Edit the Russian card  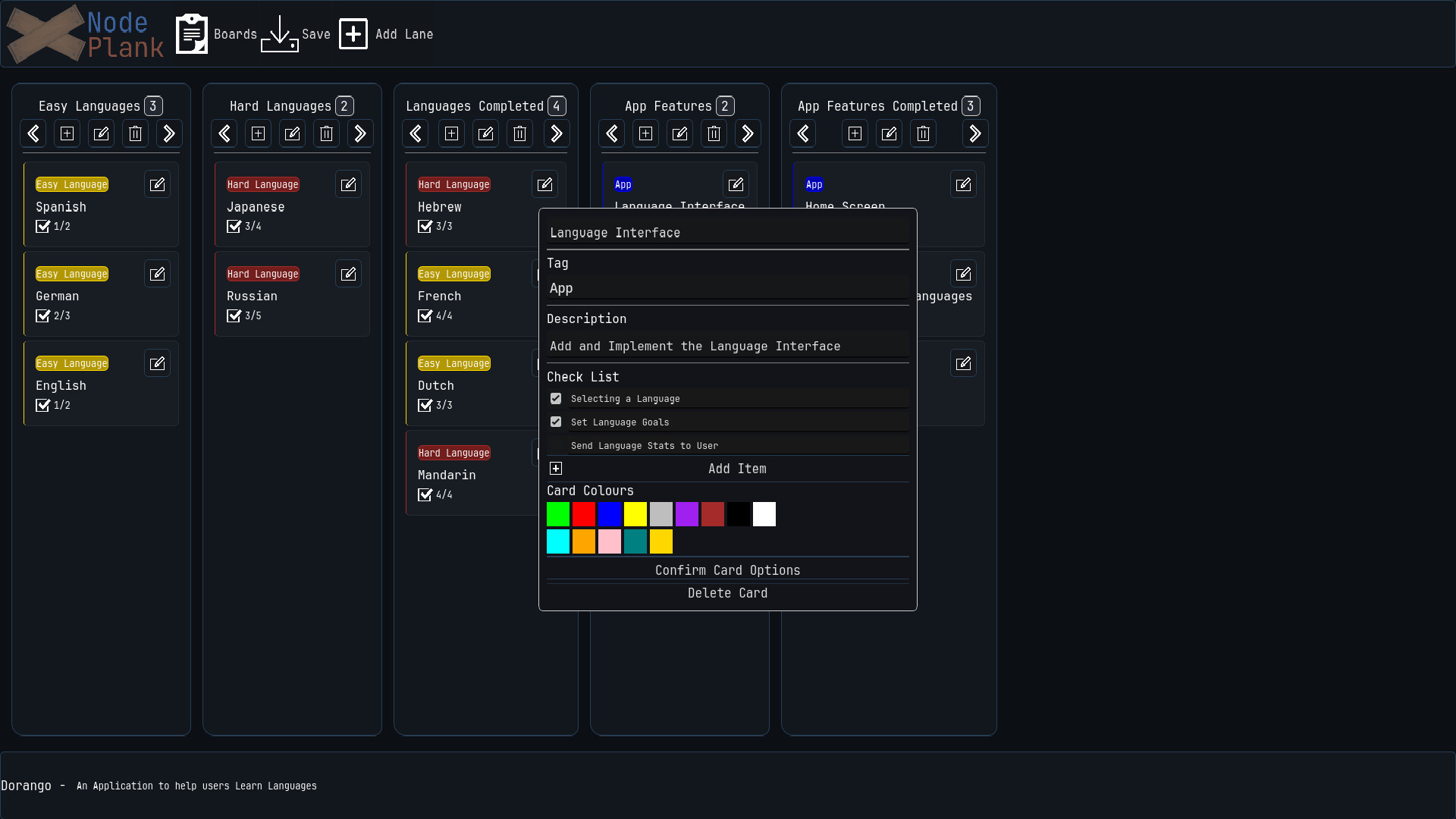(x=349, y=274)
